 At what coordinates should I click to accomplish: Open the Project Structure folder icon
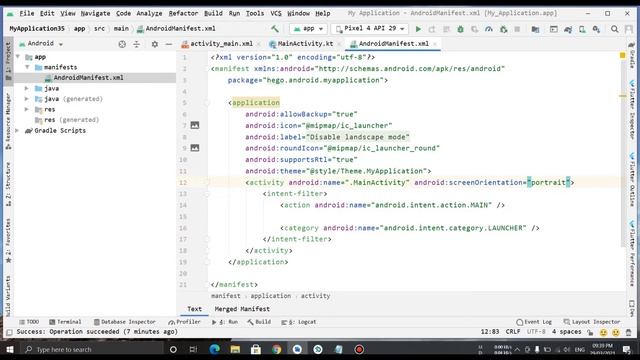(x=535, y=29)
